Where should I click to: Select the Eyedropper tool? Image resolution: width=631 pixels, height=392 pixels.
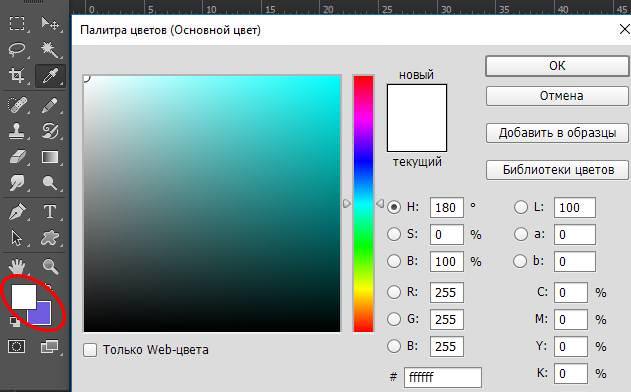coord(50,75)
